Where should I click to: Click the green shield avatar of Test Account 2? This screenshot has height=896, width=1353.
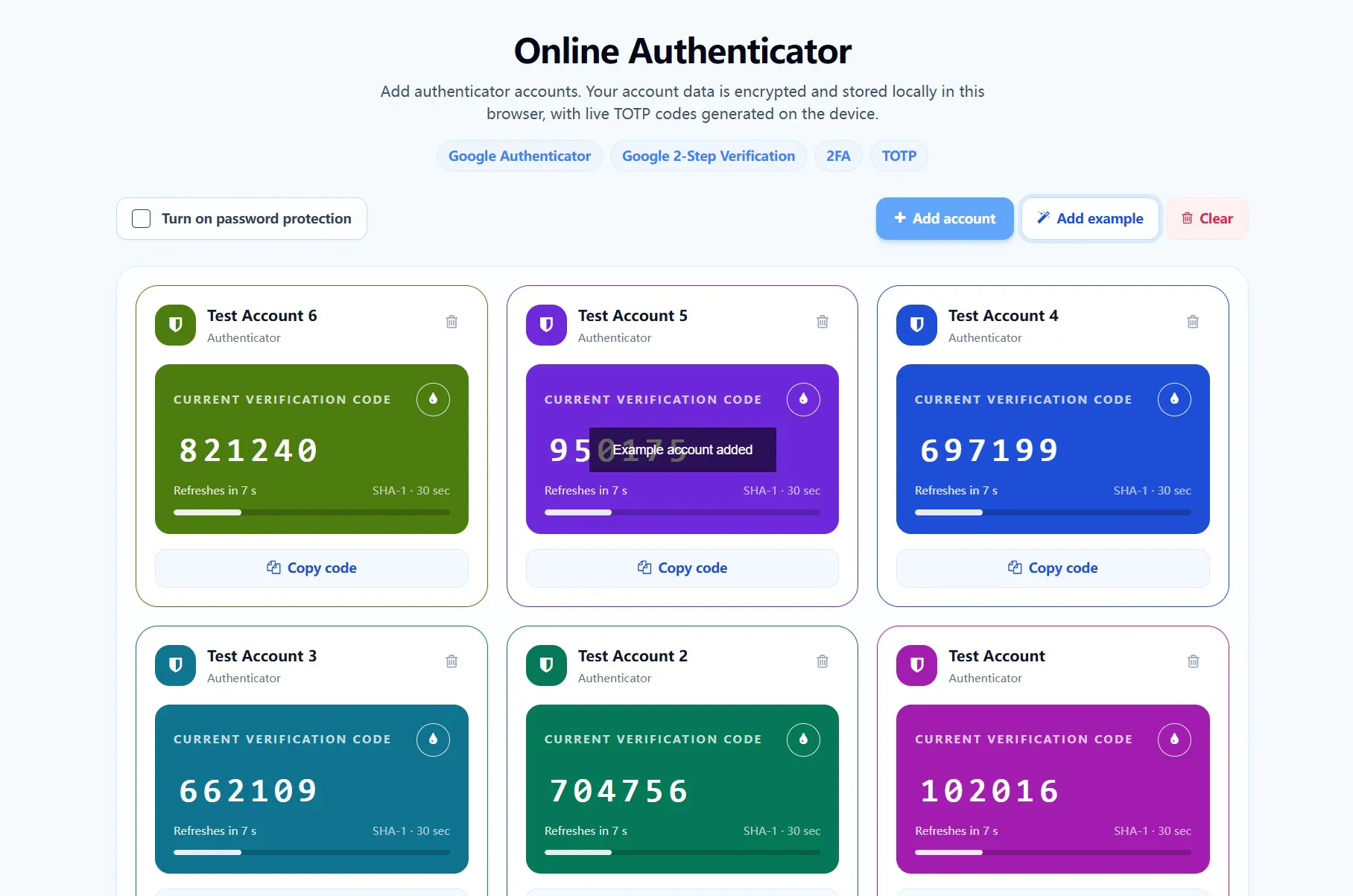pyautogui.click(x=546, y=665)
